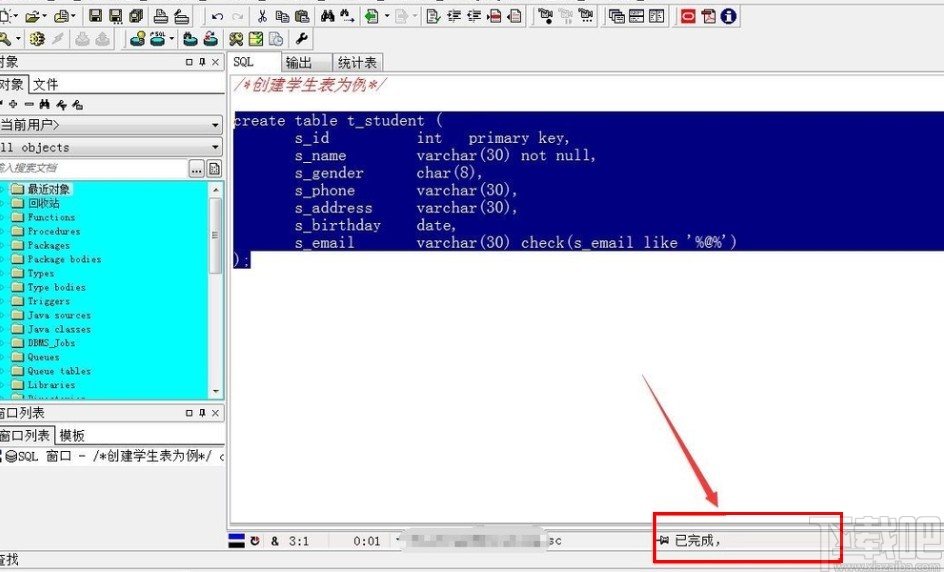
Task: Open a file with the folder icon
Action: point(32,16)
